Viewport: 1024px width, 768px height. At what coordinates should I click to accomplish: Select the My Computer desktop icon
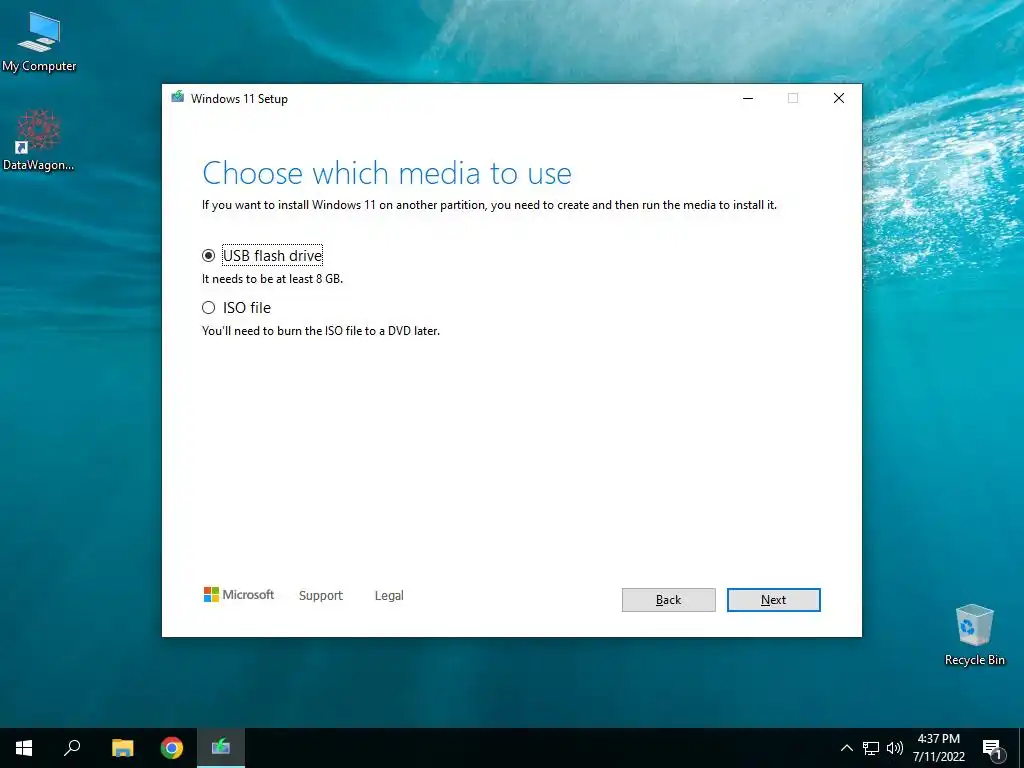(39, 42)
